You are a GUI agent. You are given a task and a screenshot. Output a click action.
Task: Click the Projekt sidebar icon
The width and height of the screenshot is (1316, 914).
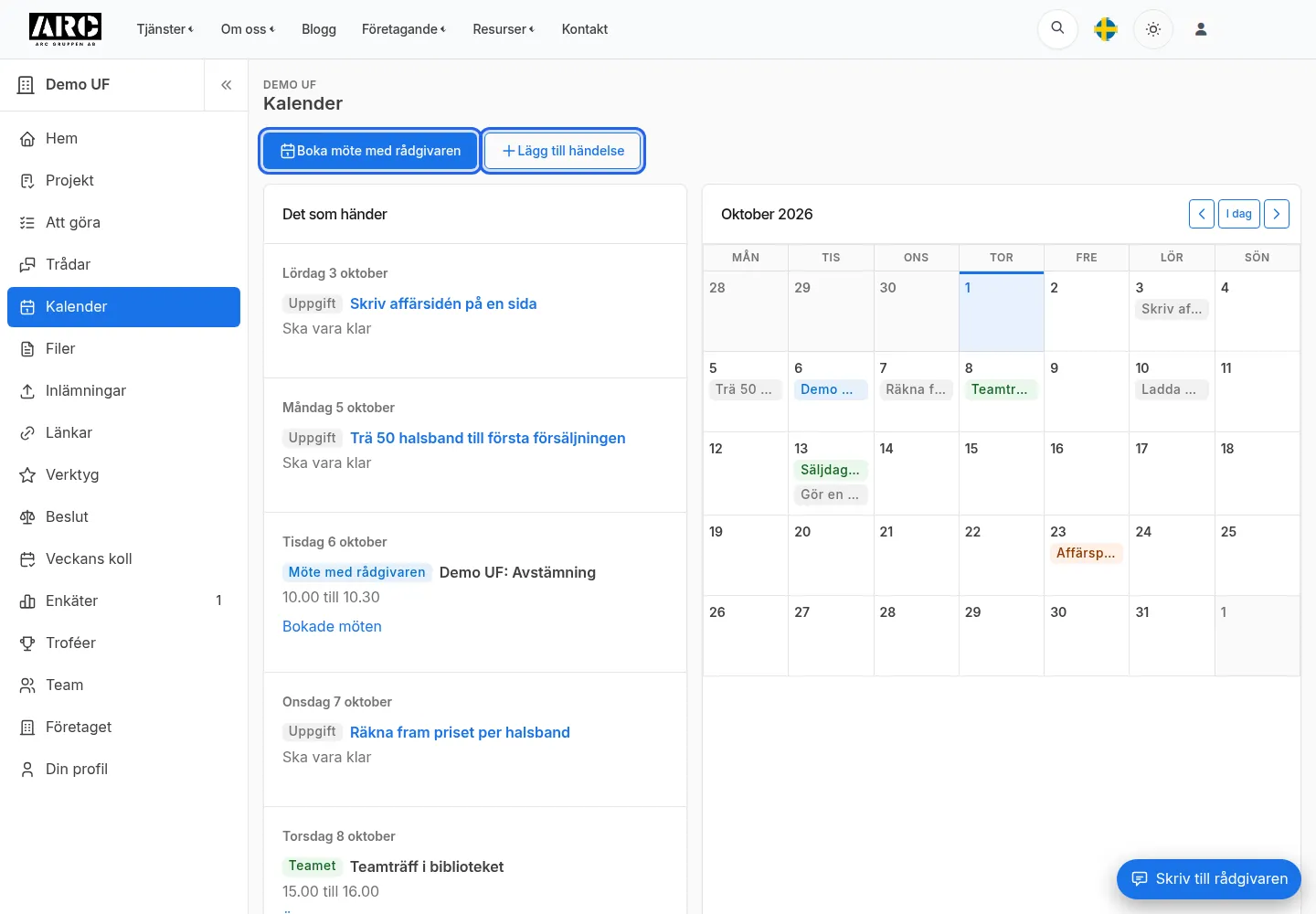pyautogui.click(x=27, y=181)
